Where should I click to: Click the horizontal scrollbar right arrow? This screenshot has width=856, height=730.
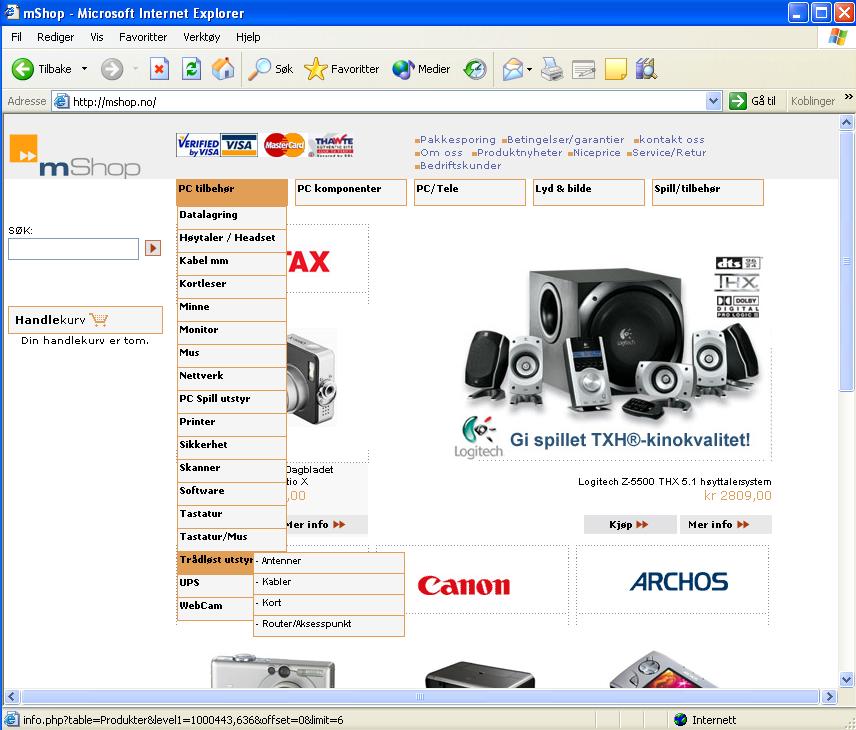(830, 697)
